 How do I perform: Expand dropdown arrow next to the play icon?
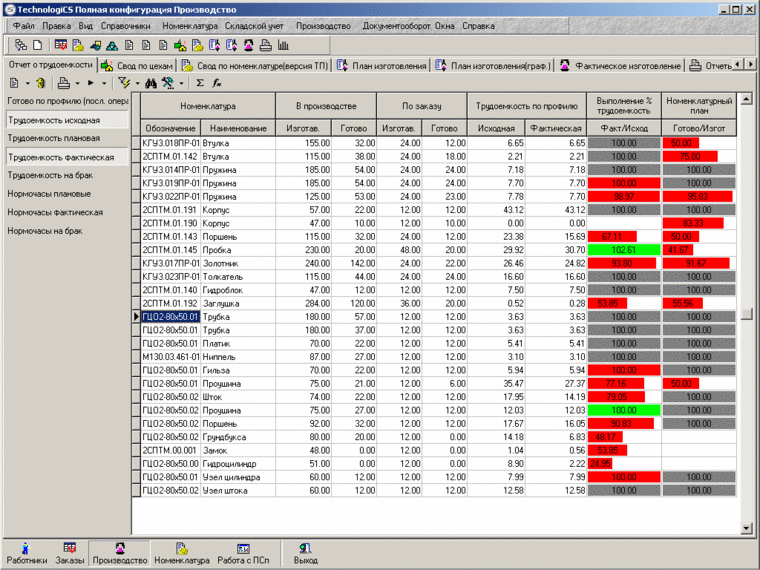tap(104, 84)
